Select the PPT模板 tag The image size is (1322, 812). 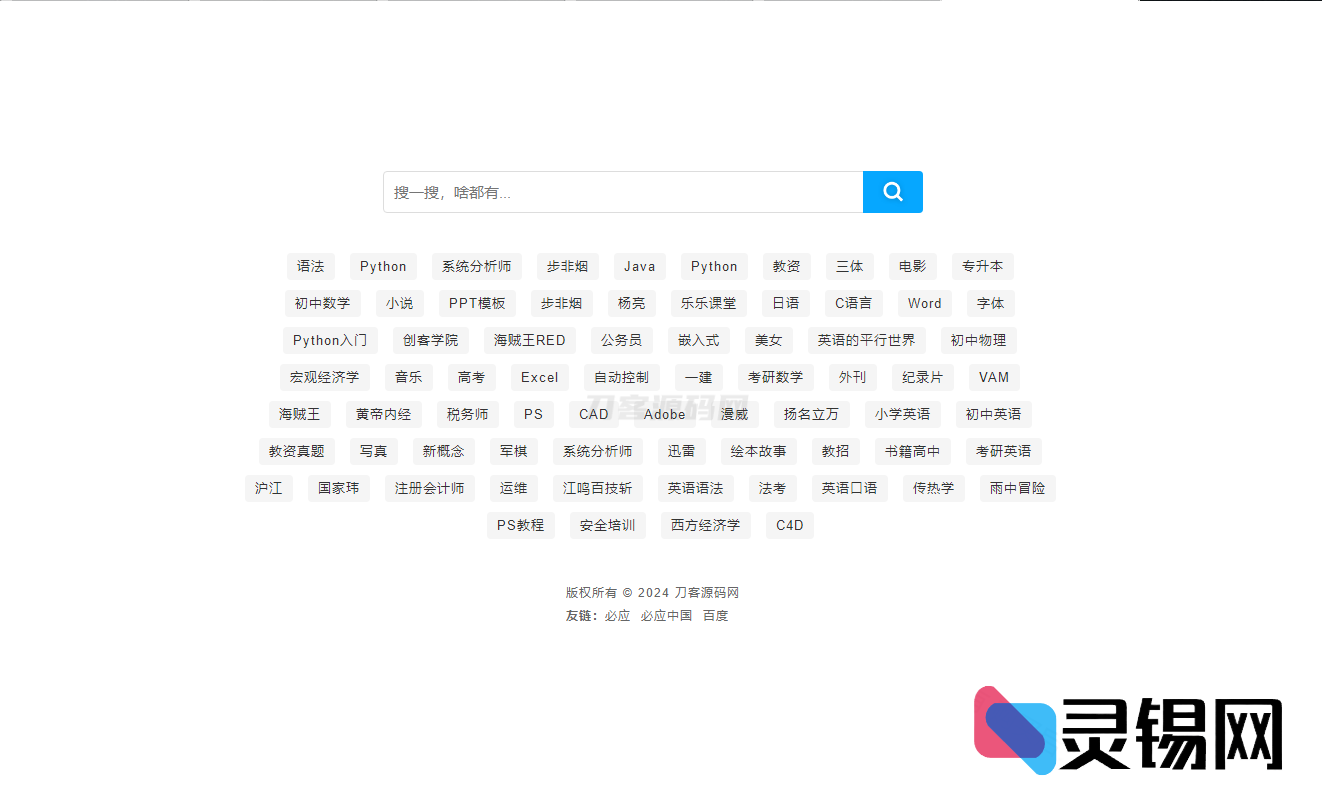477,303
